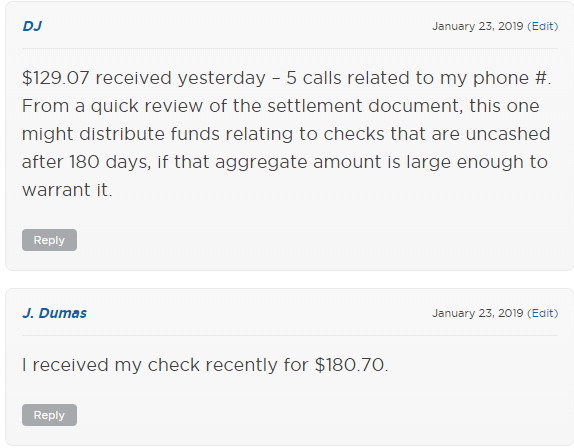Click the word "aggregate" in DJ's comment
Image resolution: width=574 pixels, height=448 pixels.
[x=261, y=163]
